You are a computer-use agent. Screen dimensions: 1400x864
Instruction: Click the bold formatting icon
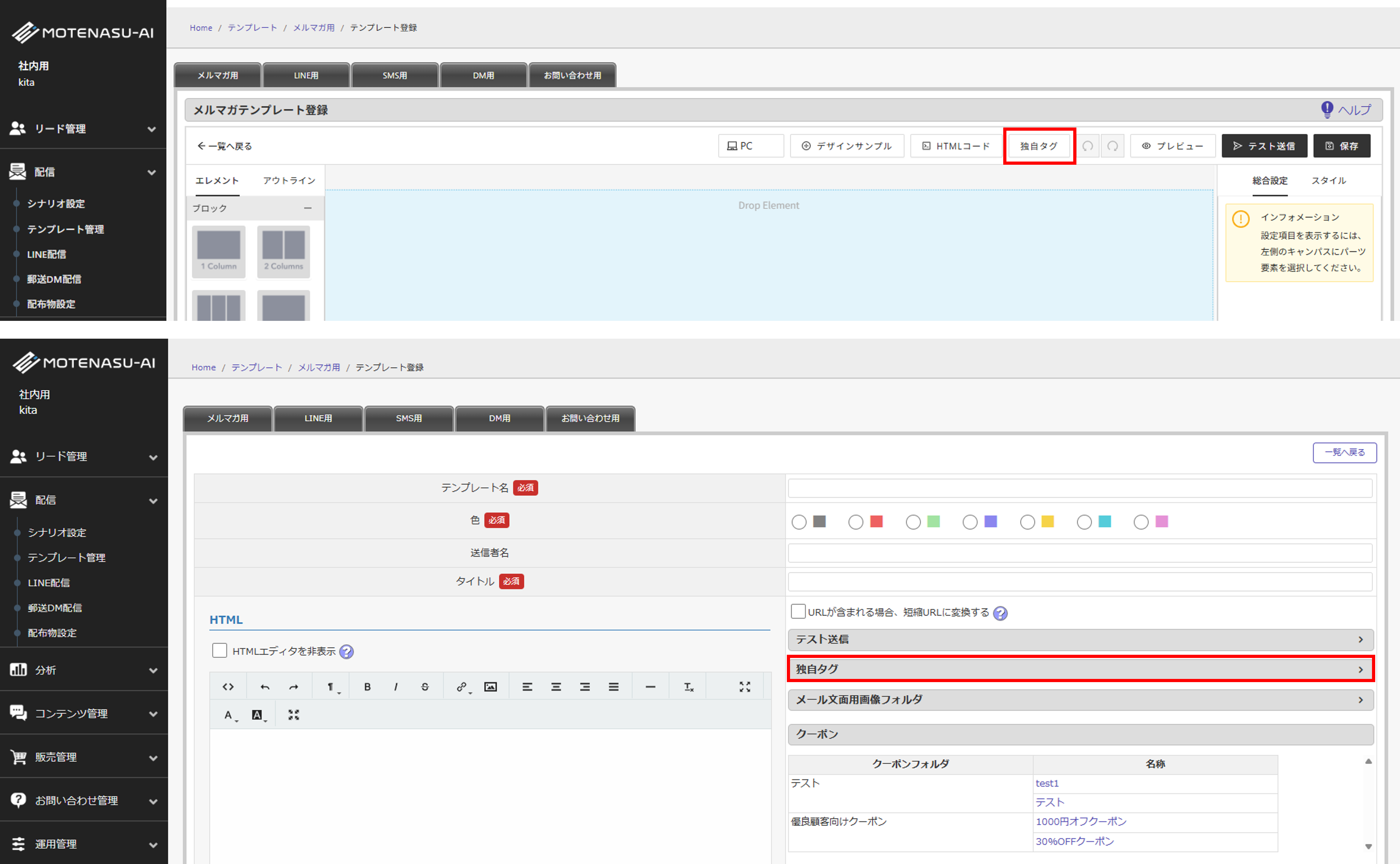(367, 687)
